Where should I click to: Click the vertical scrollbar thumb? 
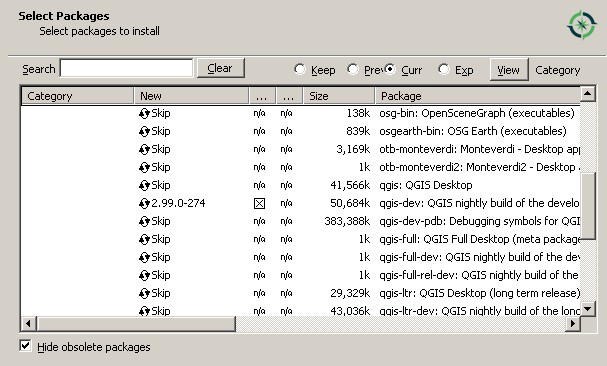(588, 206)
